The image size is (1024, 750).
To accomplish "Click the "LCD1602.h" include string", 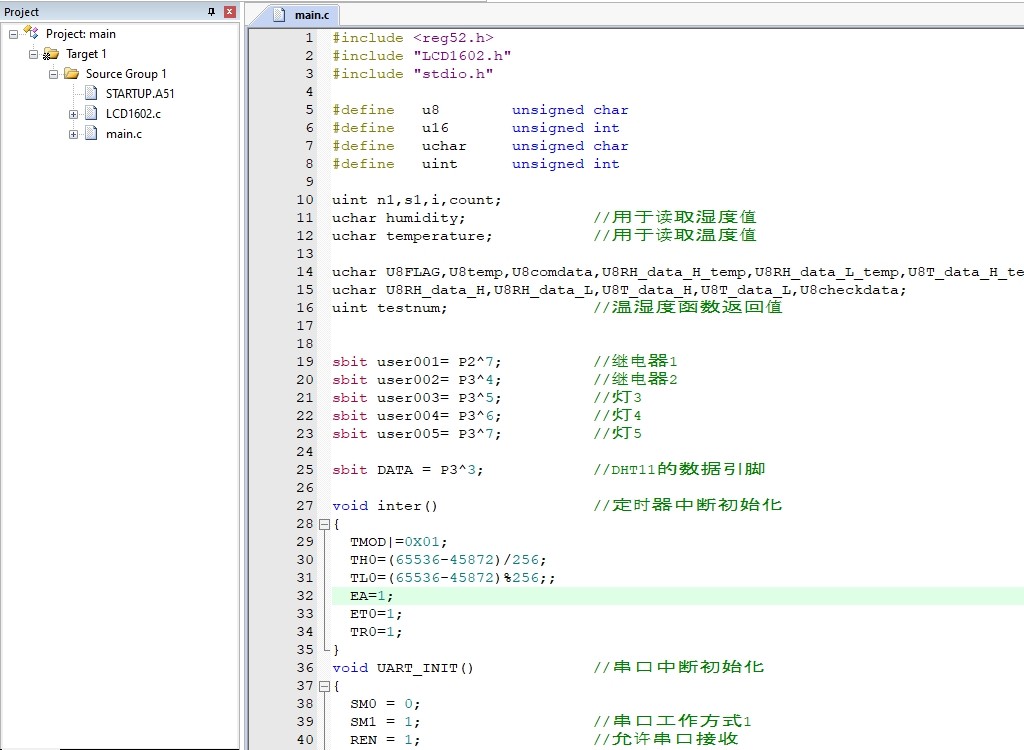I will point(462,56).
